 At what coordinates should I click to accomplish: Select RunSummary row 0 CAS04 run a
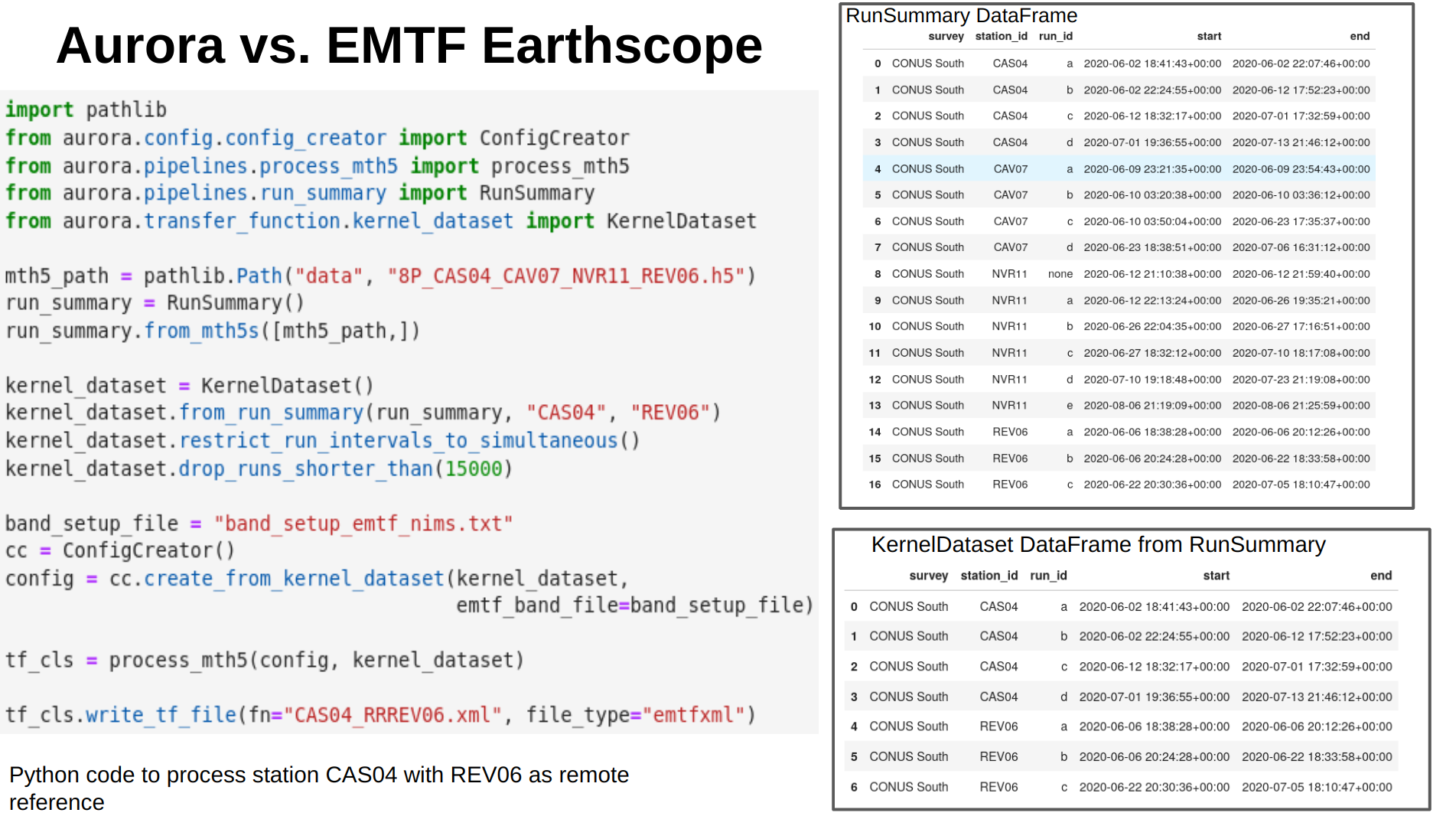[1119, 64]
